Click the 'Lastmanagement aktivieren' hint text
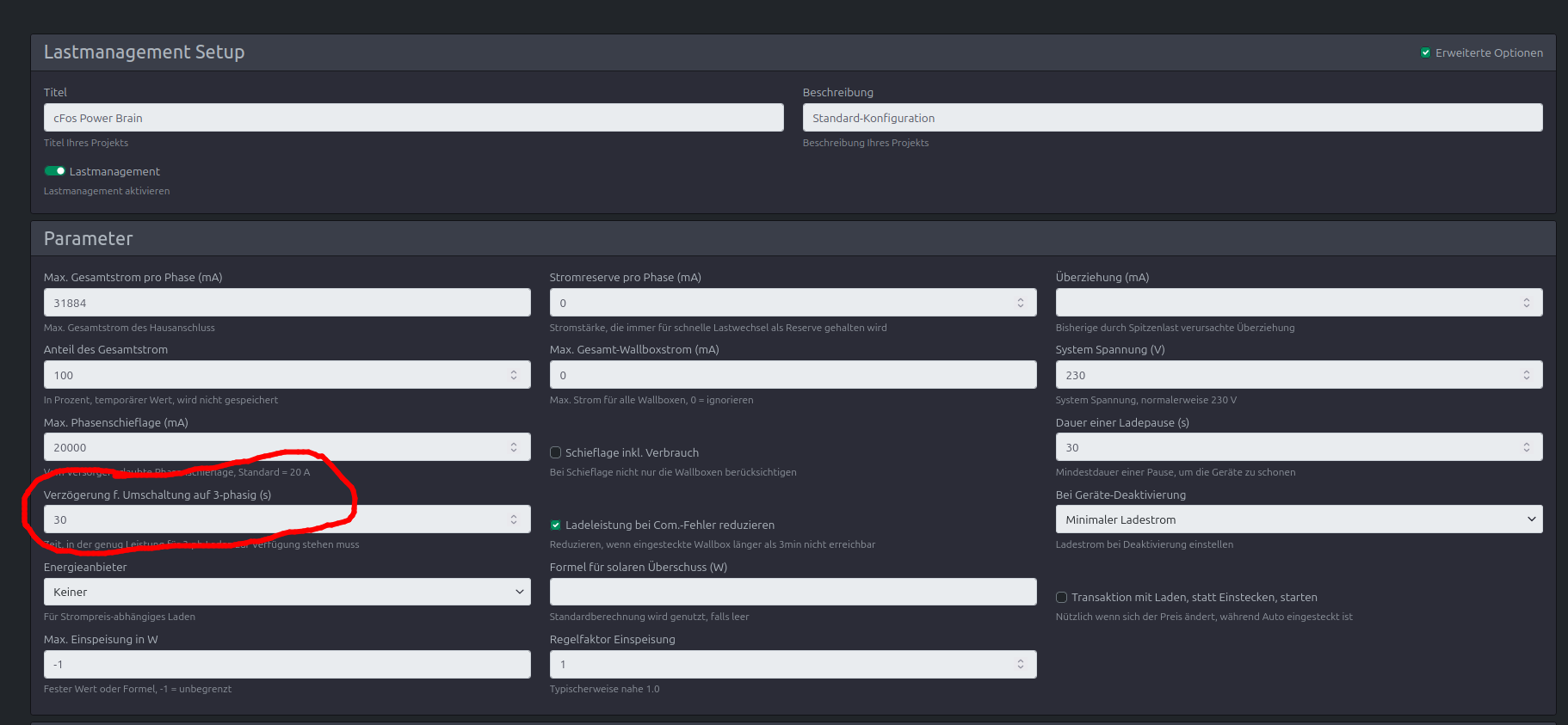 click(107, 191)
